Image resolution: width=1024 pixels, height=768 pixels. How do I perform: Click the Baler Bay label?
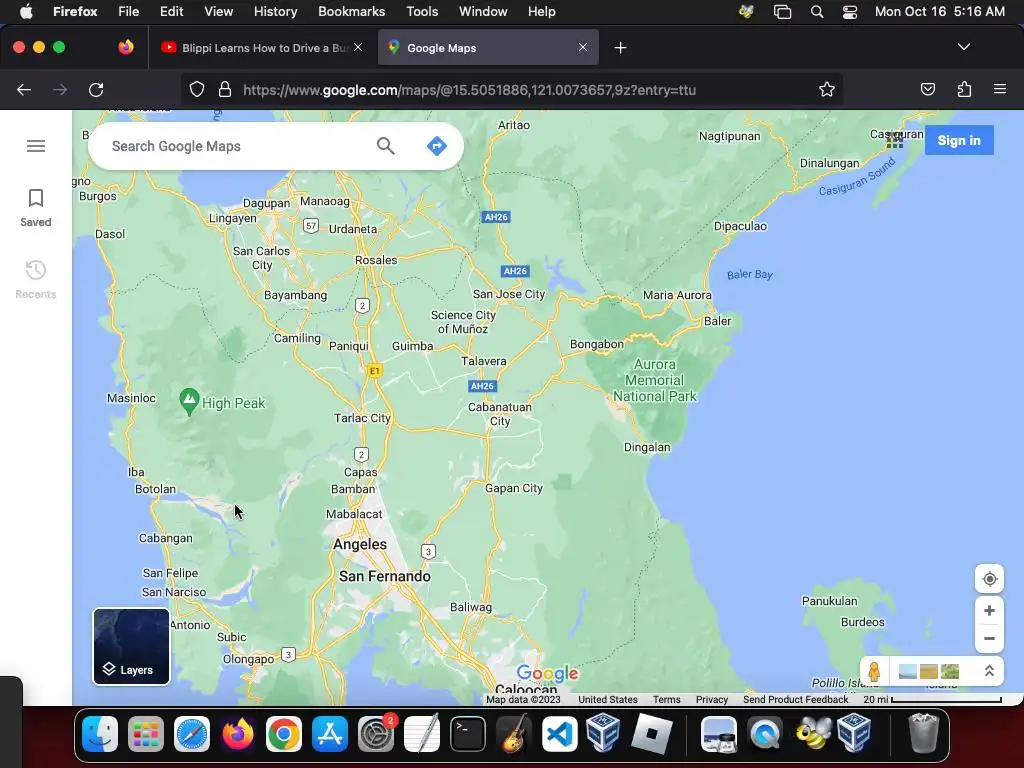click(x=750, y=274)
